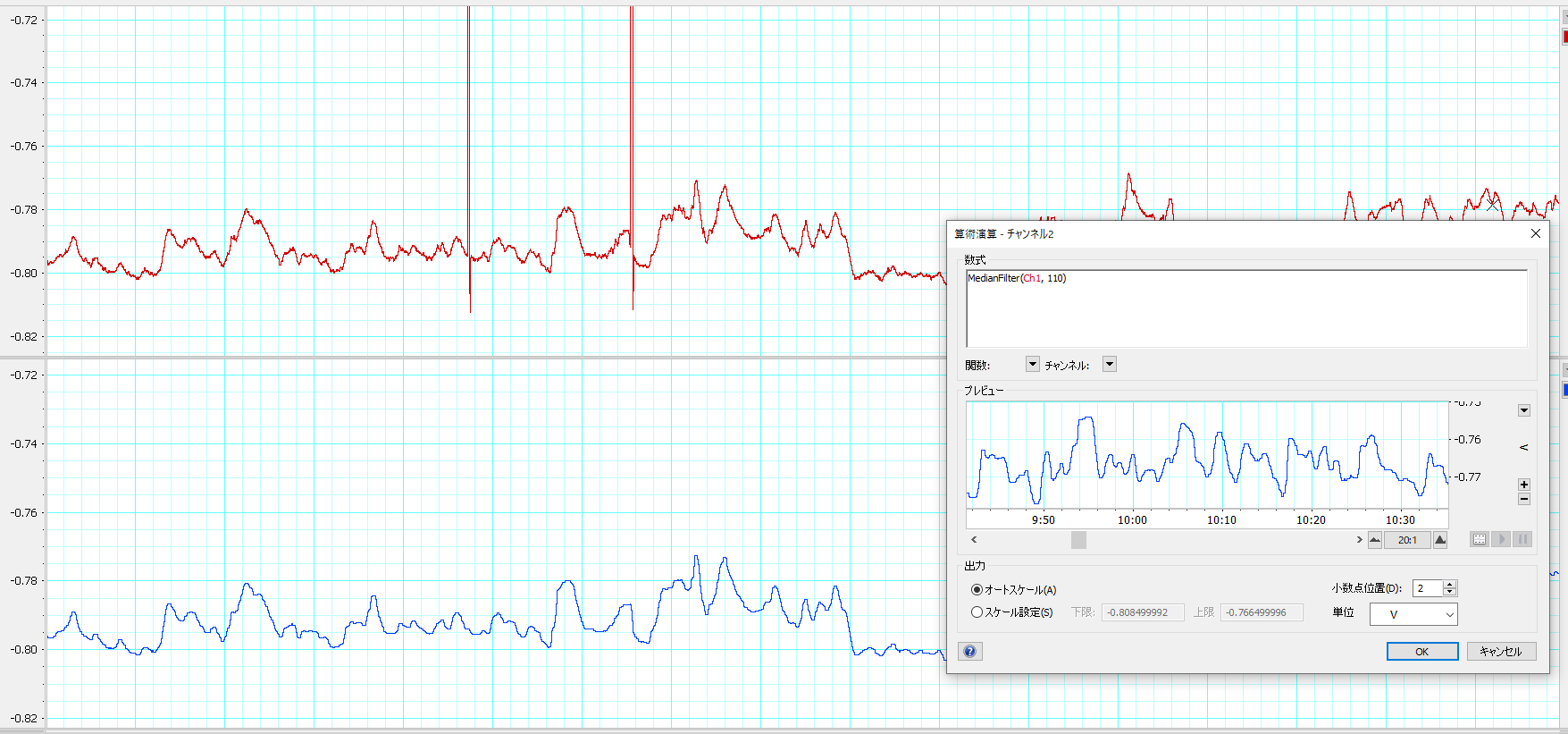
Task: Click the キャンセル button
Action: pos(1501,652)
